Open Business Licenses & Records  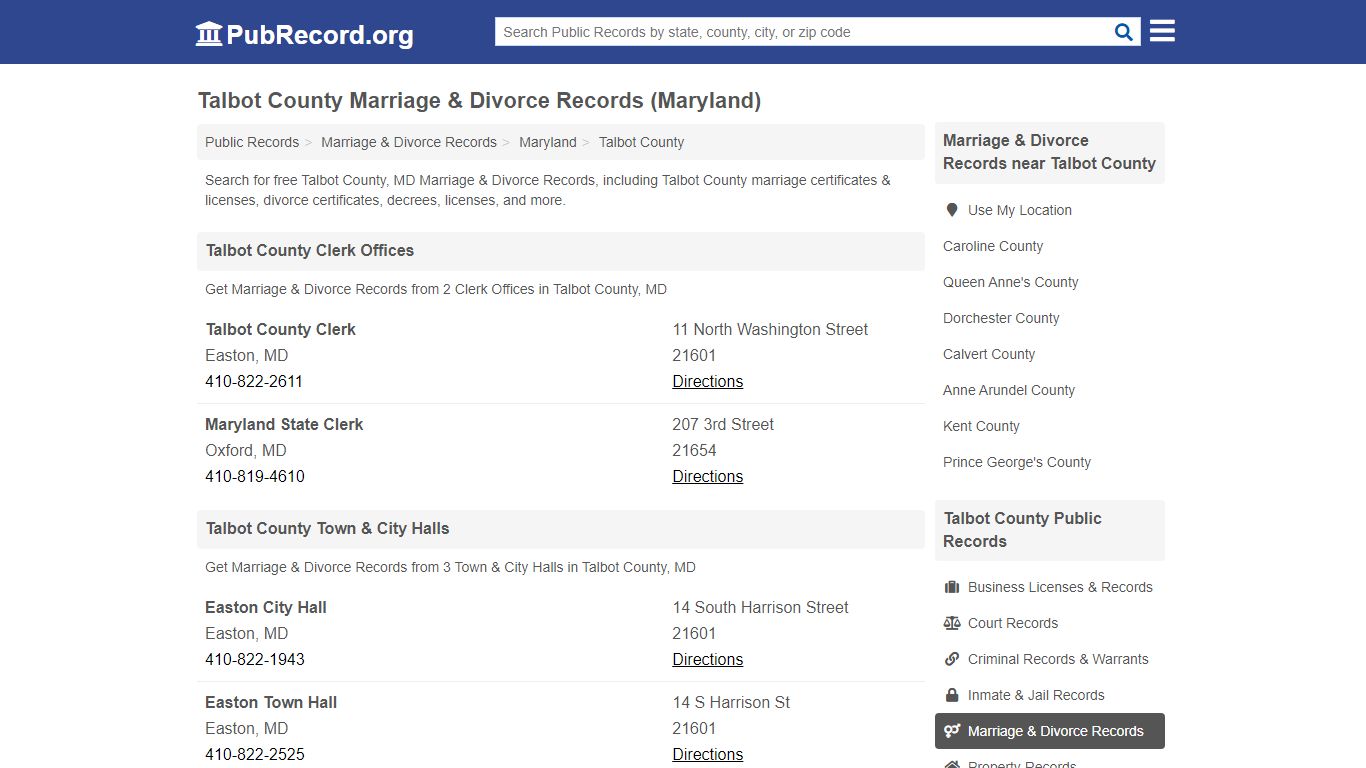pyautogui.click(x=1060, y=587)
